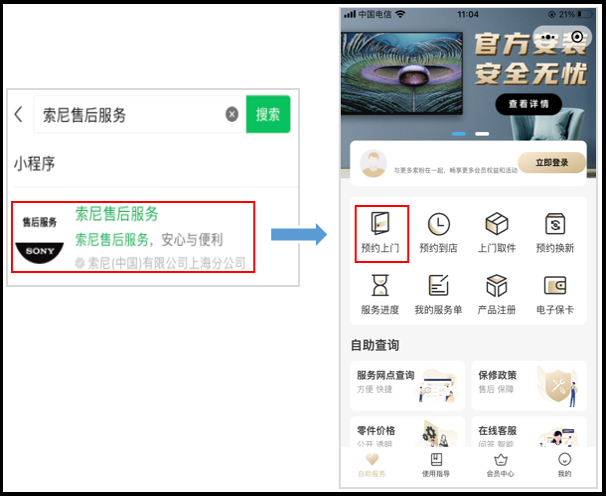
Task: Tap the Wi-Fi status icon
Action: 400,14
